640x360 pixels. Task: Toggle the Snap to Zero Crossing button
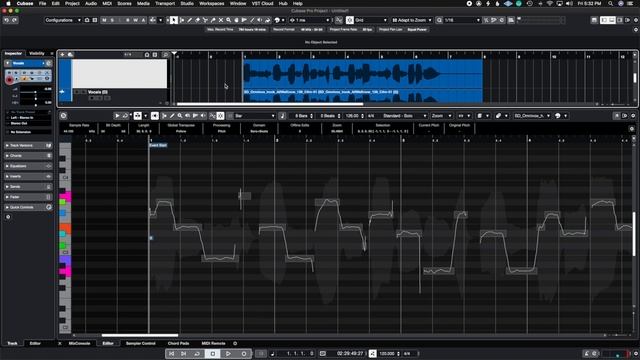pyautogui.click(x=339, y=20)
